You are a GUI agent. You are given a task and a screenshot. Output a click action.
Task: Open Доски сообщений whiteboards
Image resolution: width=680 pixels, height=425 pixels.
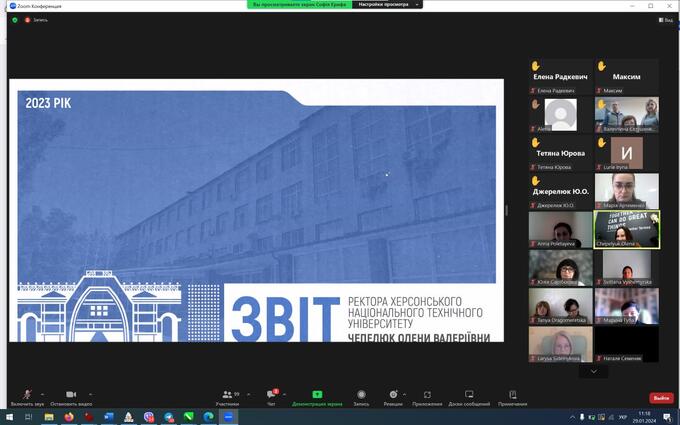pyautogui.click(x=469, y=396)
